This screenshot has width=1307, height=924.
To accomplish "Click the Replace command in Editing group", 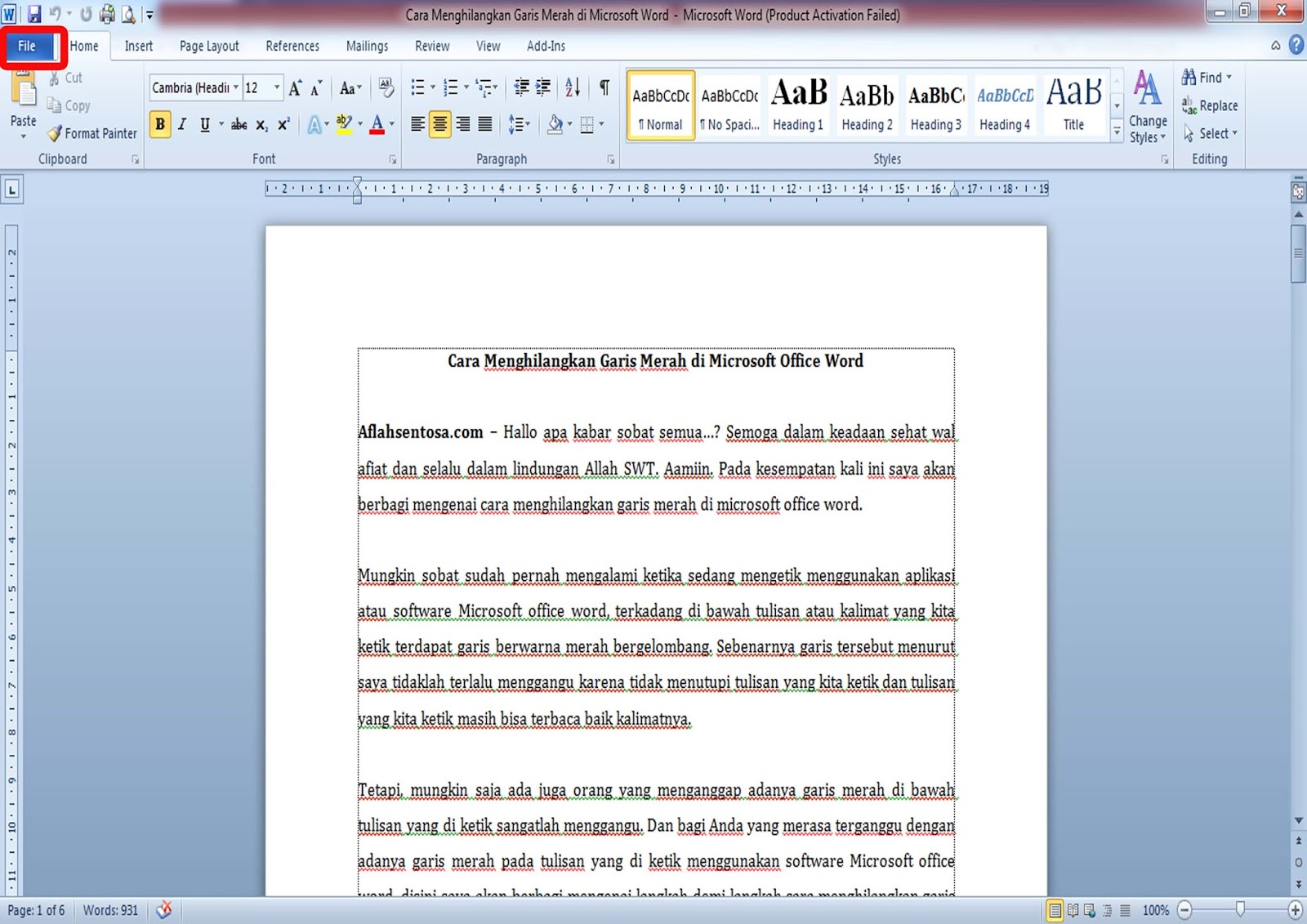I will tap(1210, 105).
